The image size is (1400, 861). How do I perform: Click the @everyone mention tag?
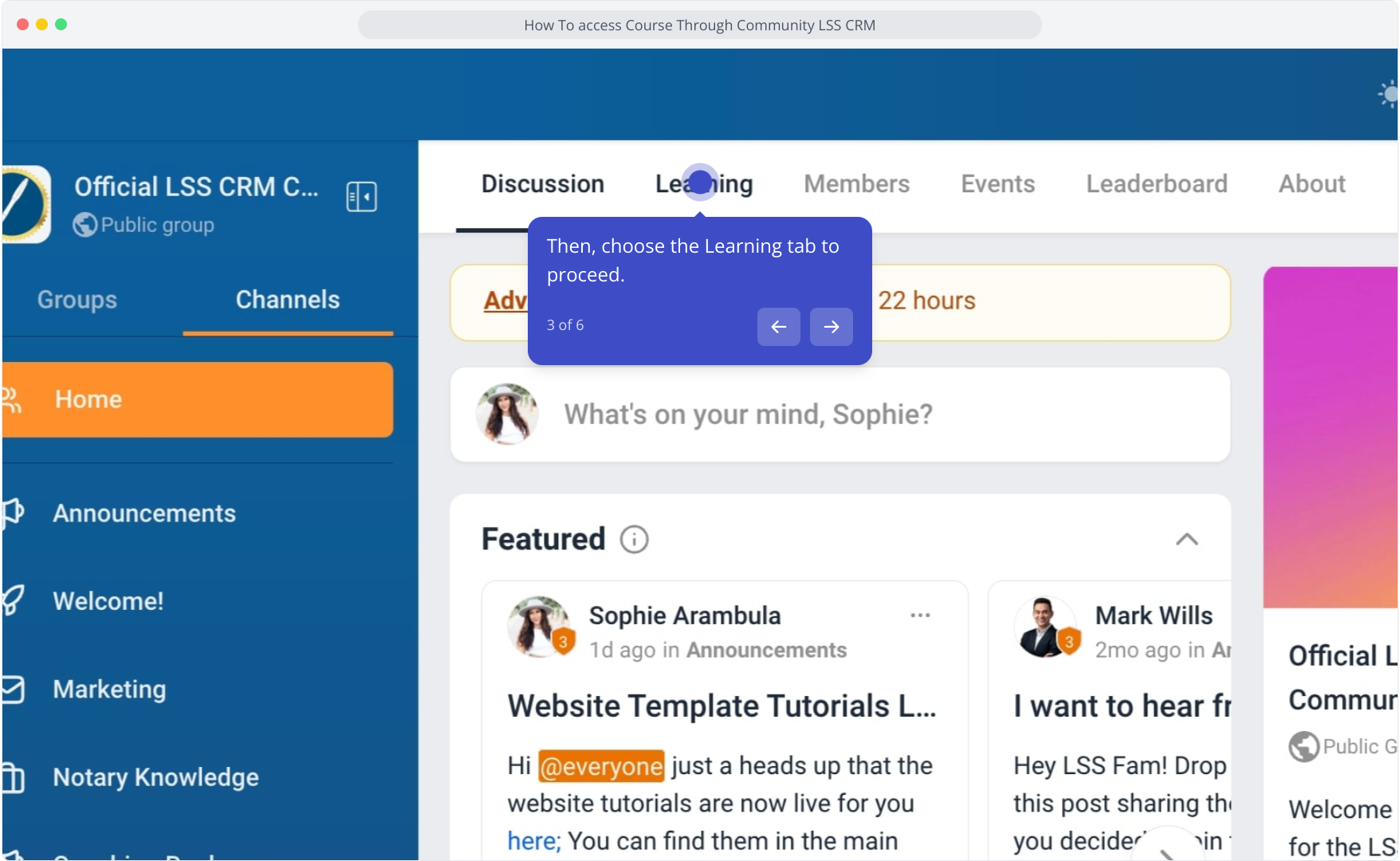pos(601,766)
